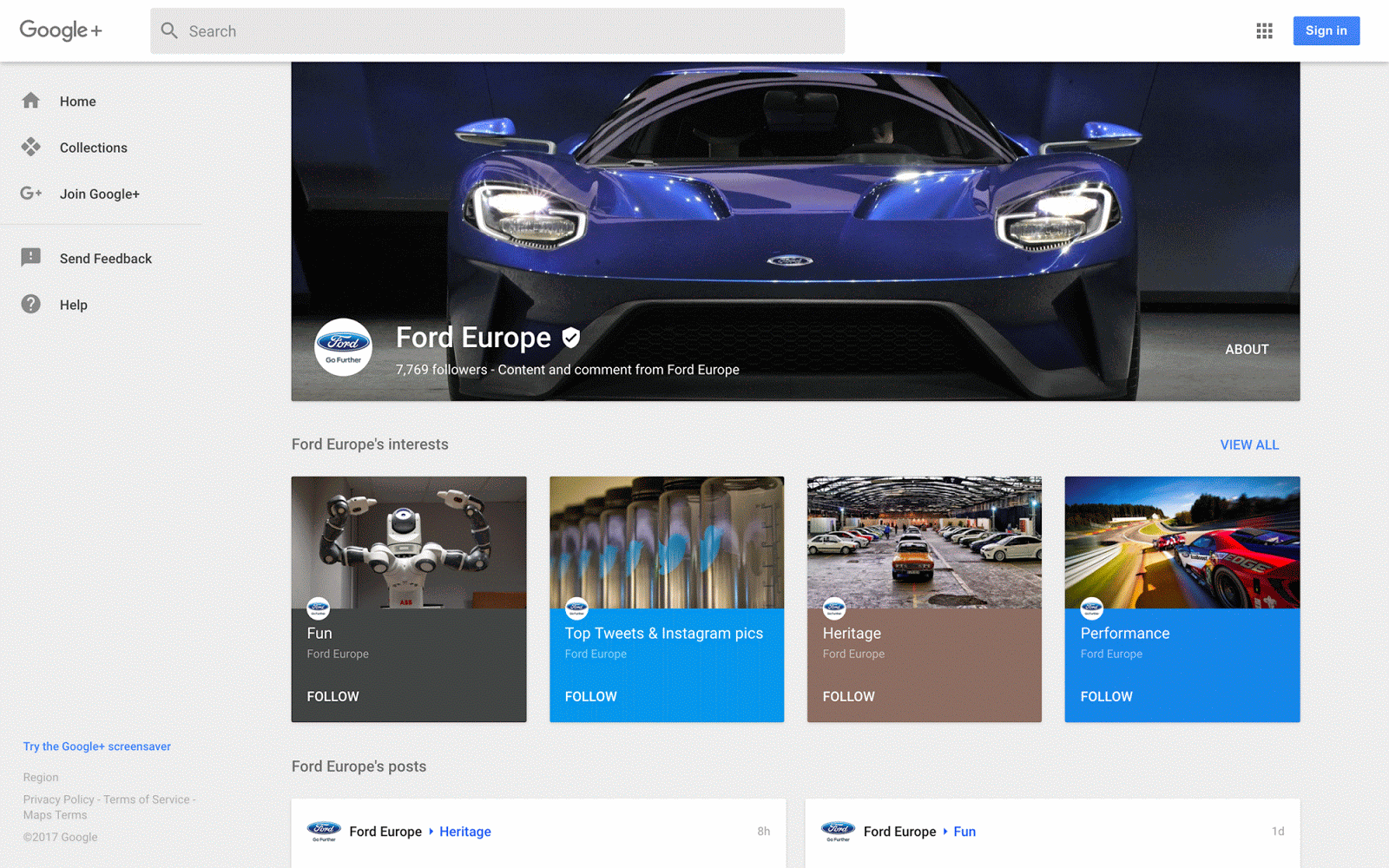
Task: Click Top Tweets & Instagram pics title
Action: point(664,634)
